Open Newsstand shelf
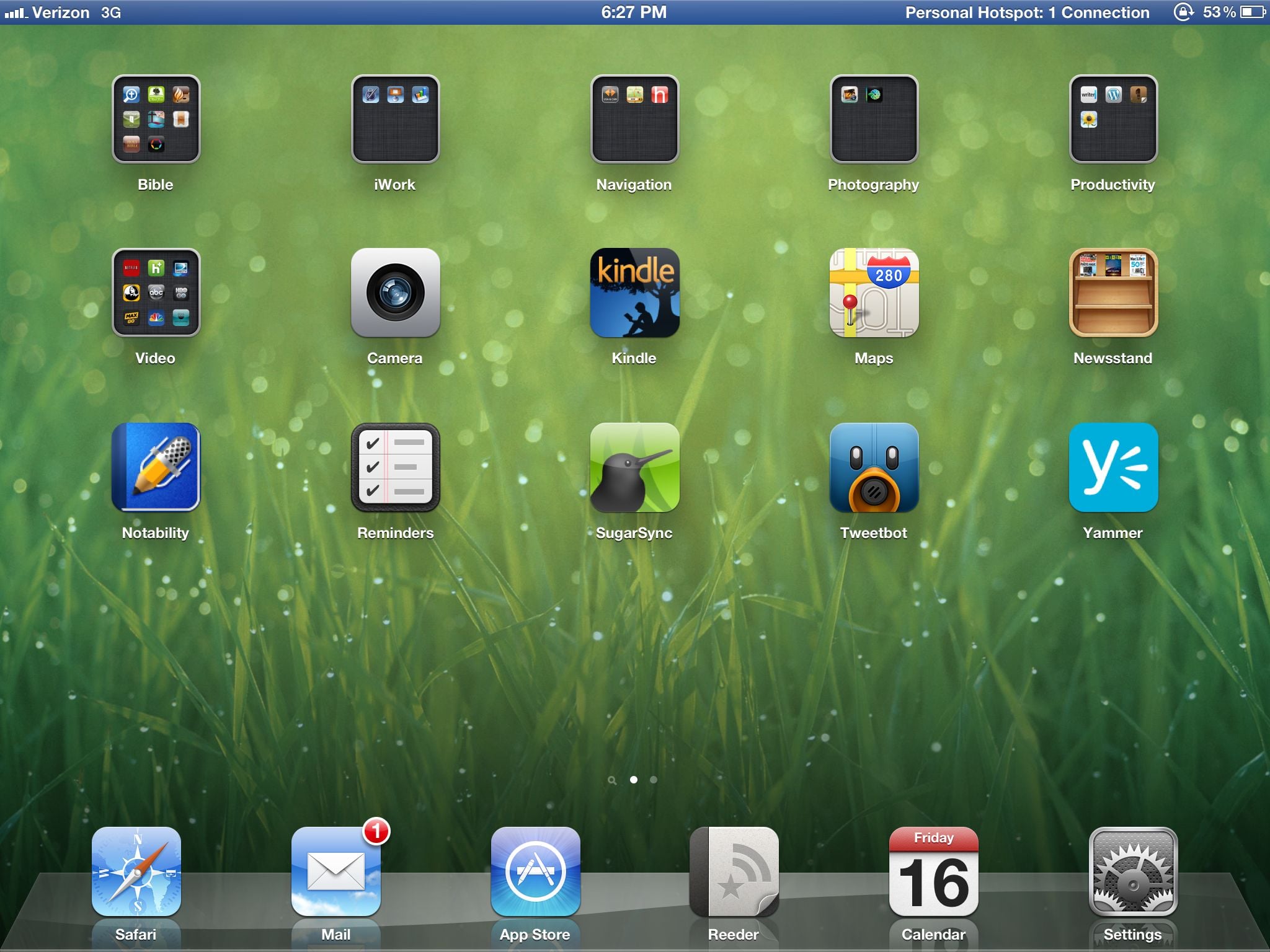The image size is (1270, 952). point(1113,293)
